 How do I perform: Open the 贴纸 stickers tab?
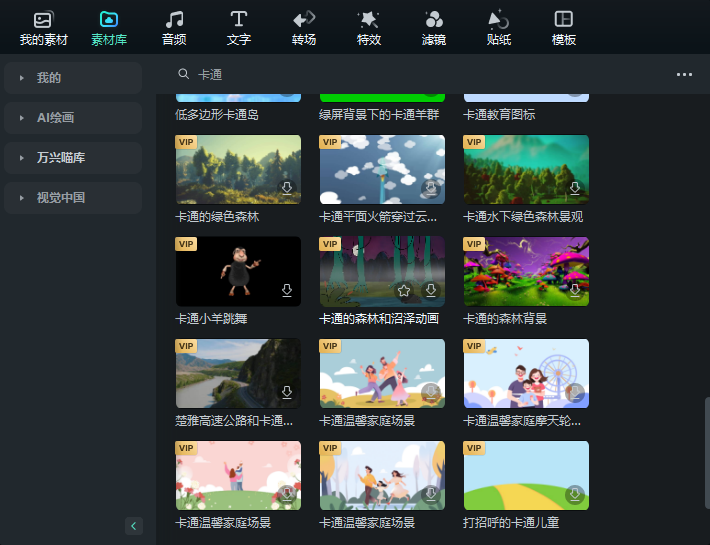coord(499,28)
